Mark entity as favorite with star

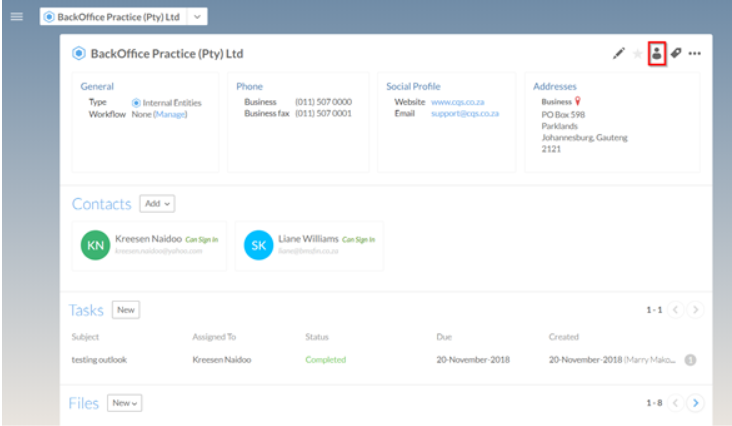tap(637, 54)
